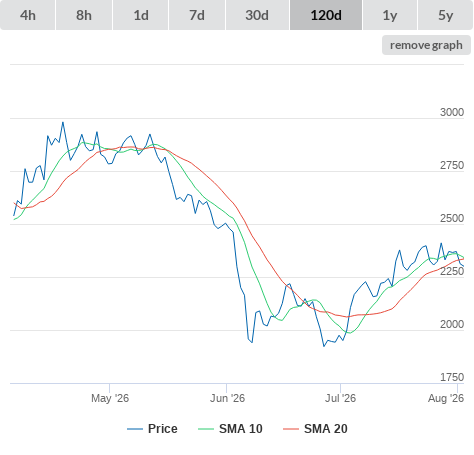Click the May '26 axis label
Image resolution: width=474 pixels, height=455 pixels.
(110, 398)
